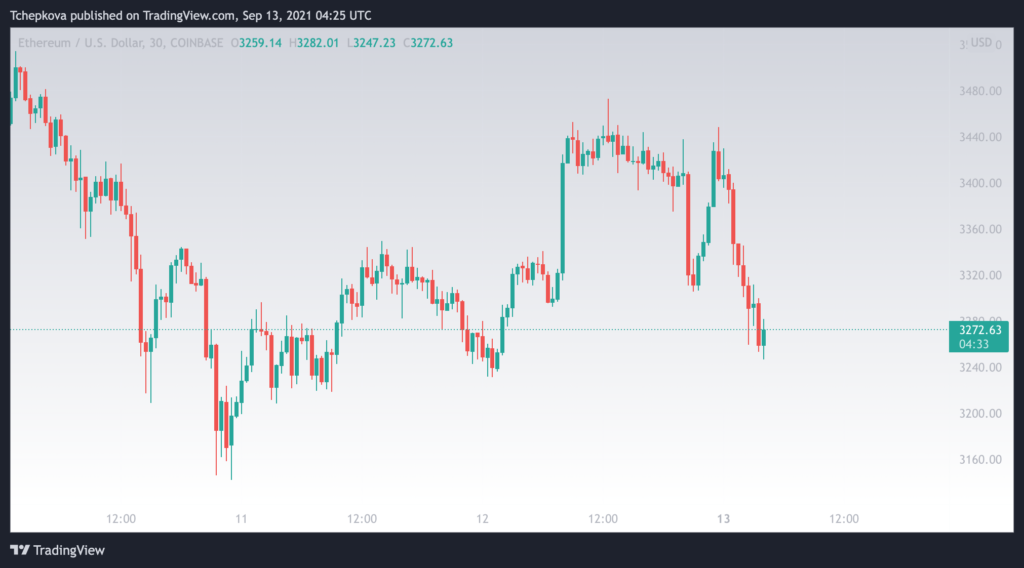Click the open value 3259.14
This screenshot has height=568, width=1024.
coord(260,43)
